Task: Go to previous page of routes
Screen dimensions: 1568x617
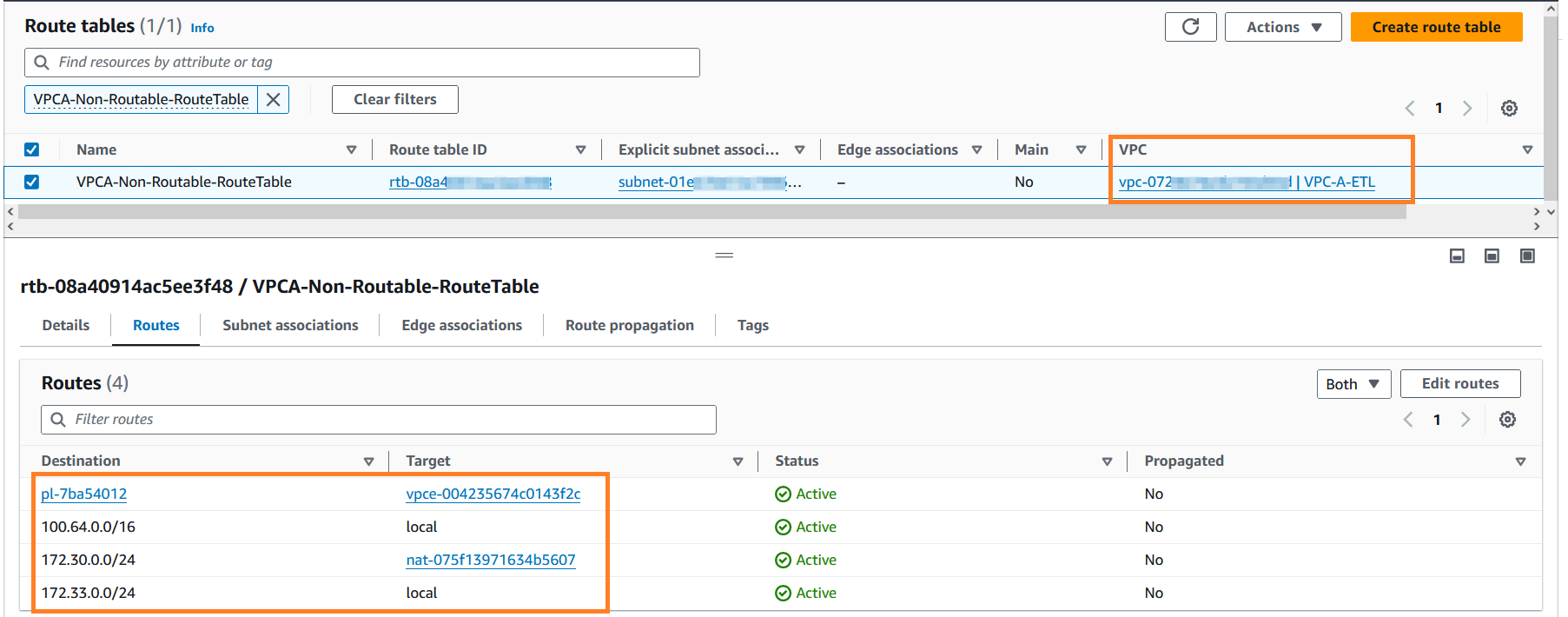Action: (x=1408, y=420)
